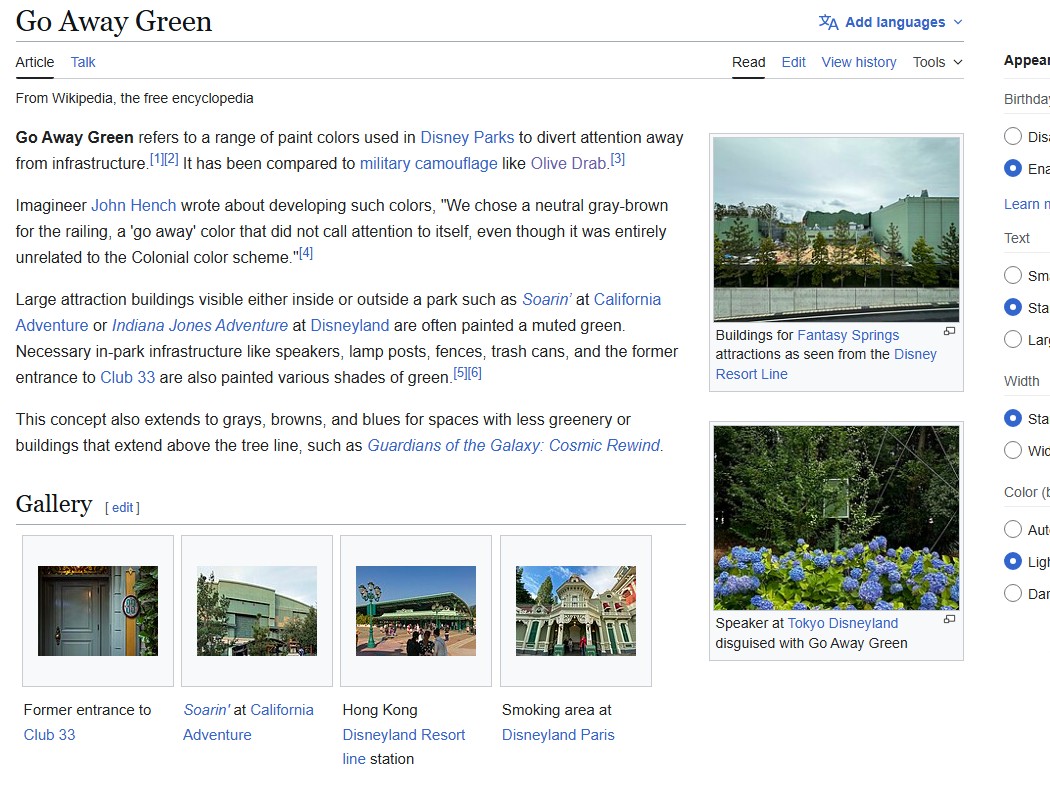Click citation reference [4]

coord(305,252)
